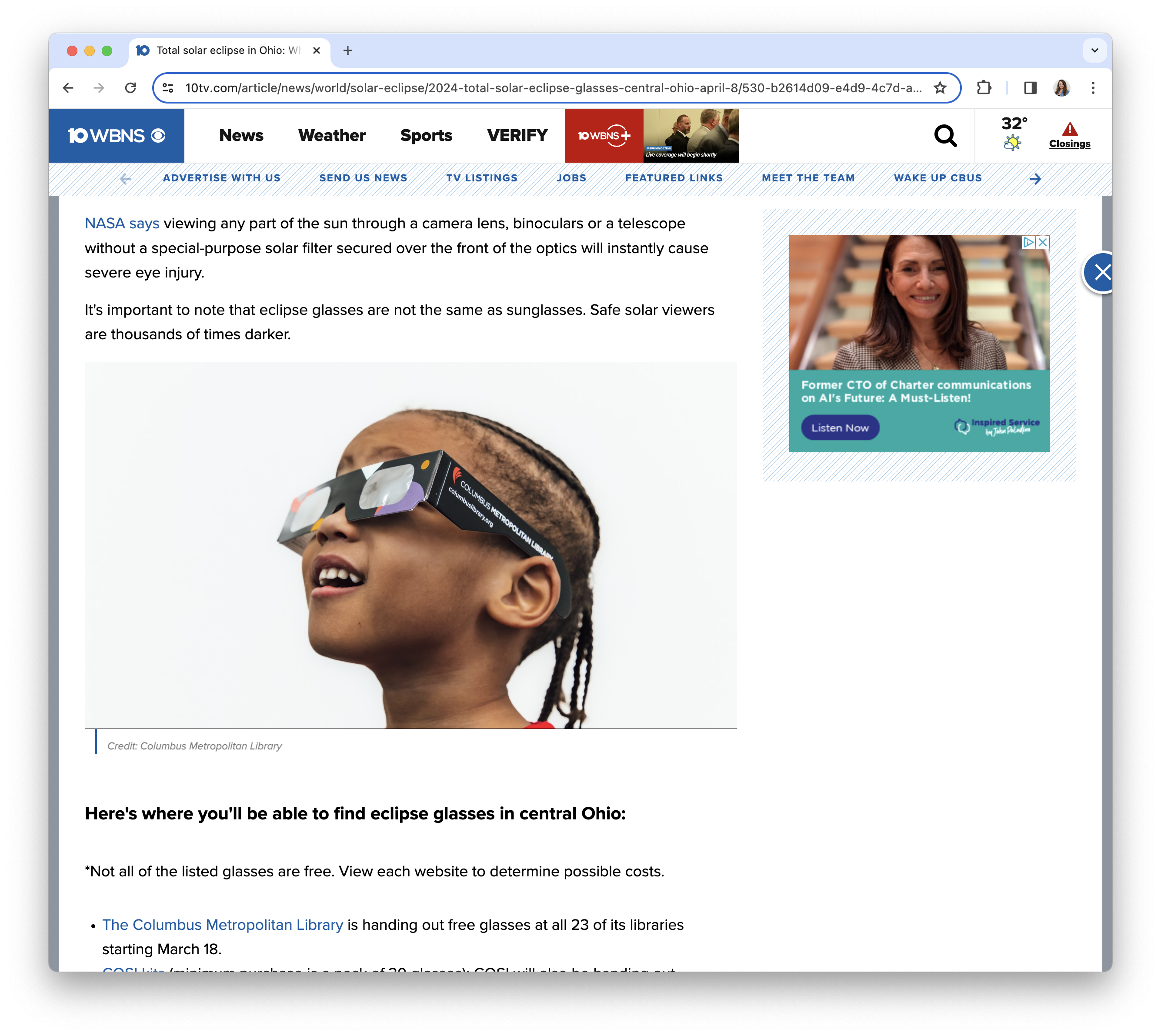The height and width of the screenshot is (1036, 1161).
Task: Click the Former CTO ad headline
Action: (x=916, y=391)
